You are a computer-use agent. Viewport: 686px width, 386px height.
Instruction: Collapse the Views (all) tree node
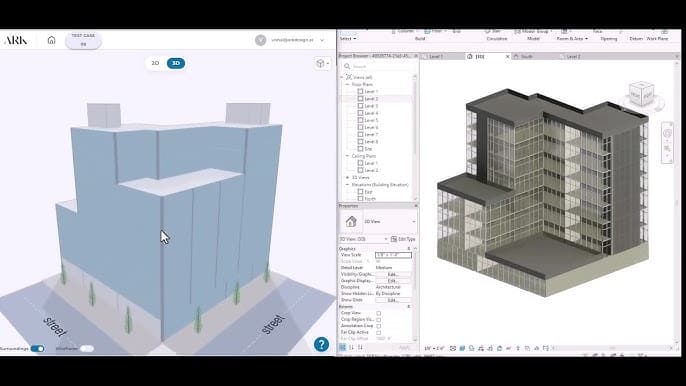coord(342,77)
